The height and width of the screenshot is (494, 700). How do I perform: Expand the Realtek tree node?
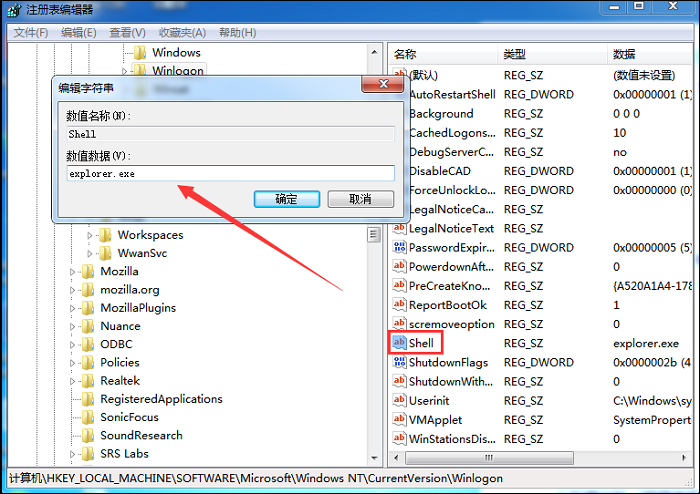(x=72, y=381)
